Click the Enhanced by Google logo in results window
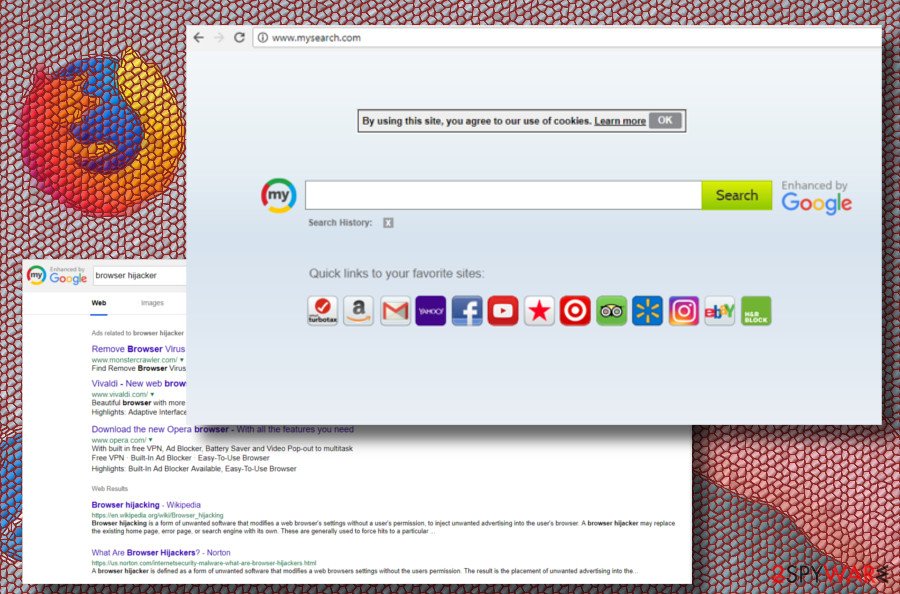900x594 pixels. tap(68, 275)
